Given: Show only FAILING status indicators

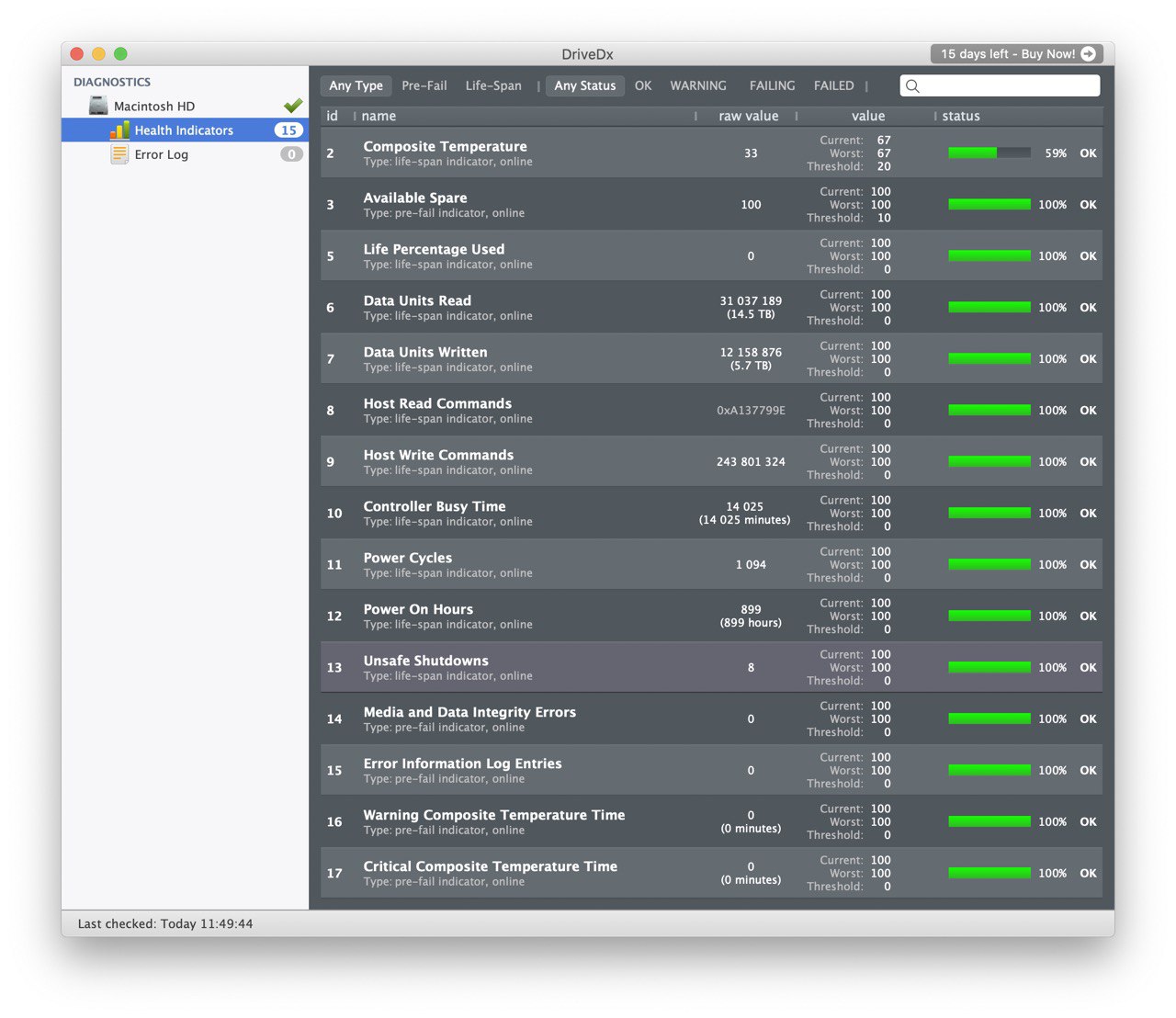Looking at the screenshot, I should coord(772,85).
